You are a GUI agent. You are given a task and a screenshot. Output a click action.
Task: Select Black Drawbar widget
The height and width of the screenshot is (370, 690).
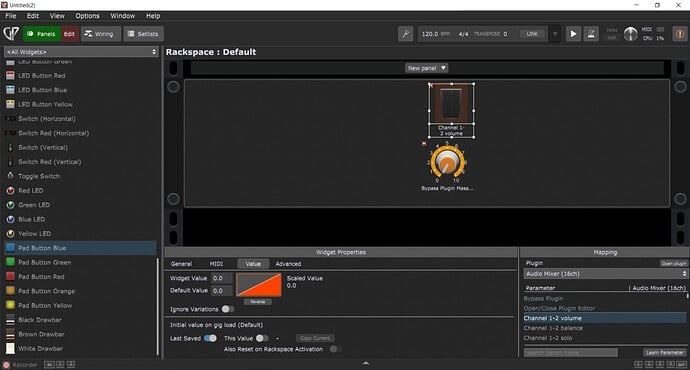(40, 320)
